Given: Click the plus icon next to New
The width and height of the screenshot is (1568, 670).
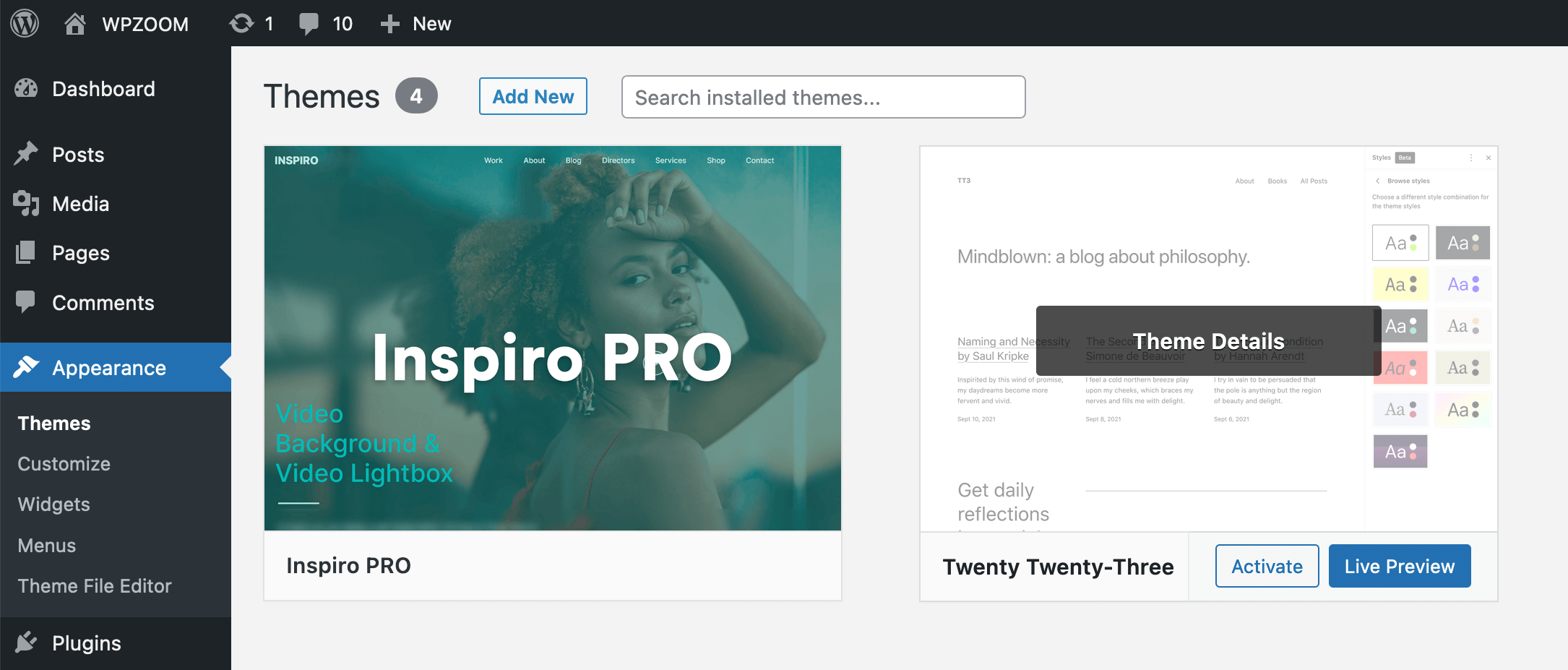Looking at the screenshot, I should click(389, 24).
